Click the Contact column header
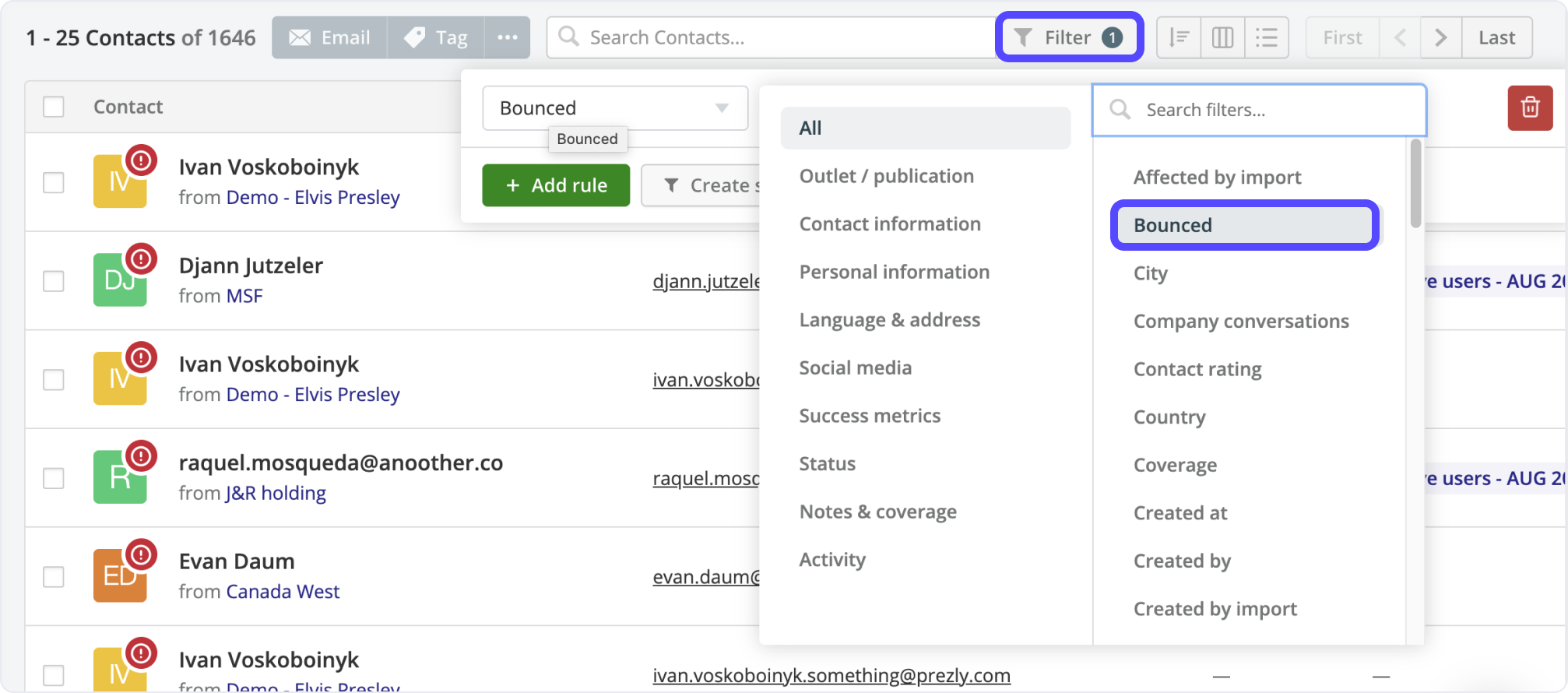This screenshot has width=1568, height=693. (x=128, y=107)
